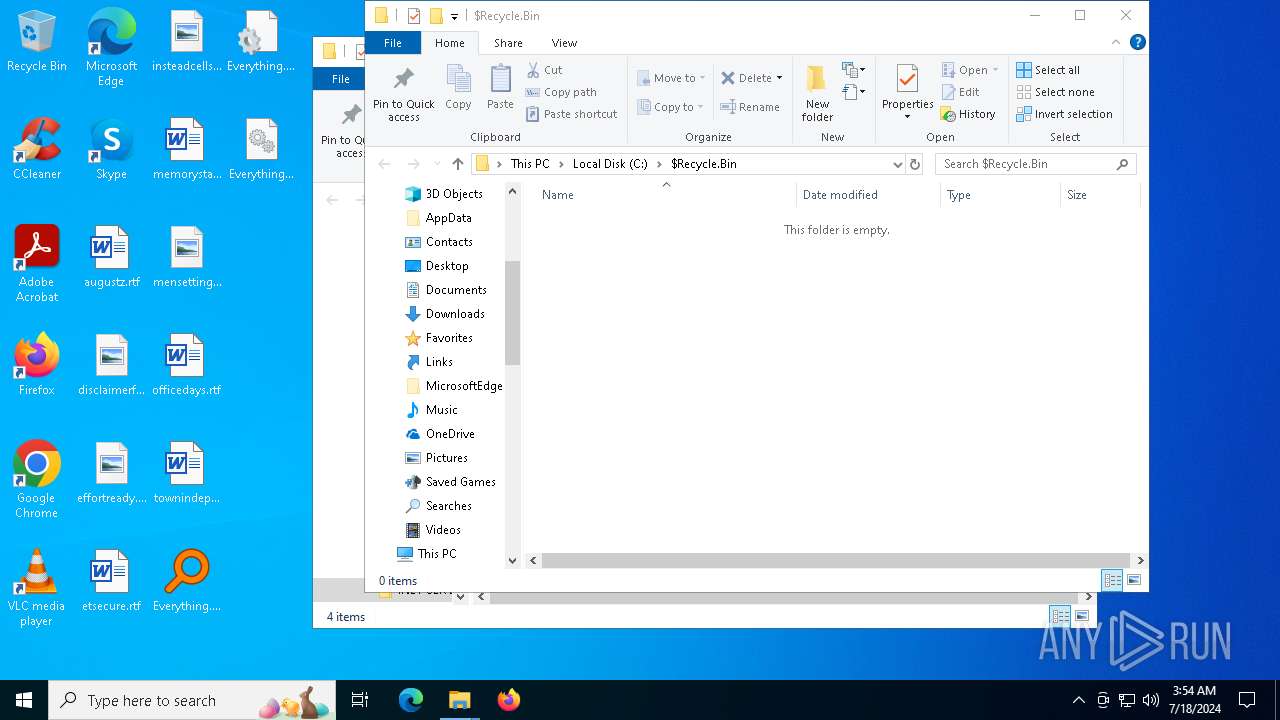Click the Cut scissors button
1280x720 pixels.
545,70
